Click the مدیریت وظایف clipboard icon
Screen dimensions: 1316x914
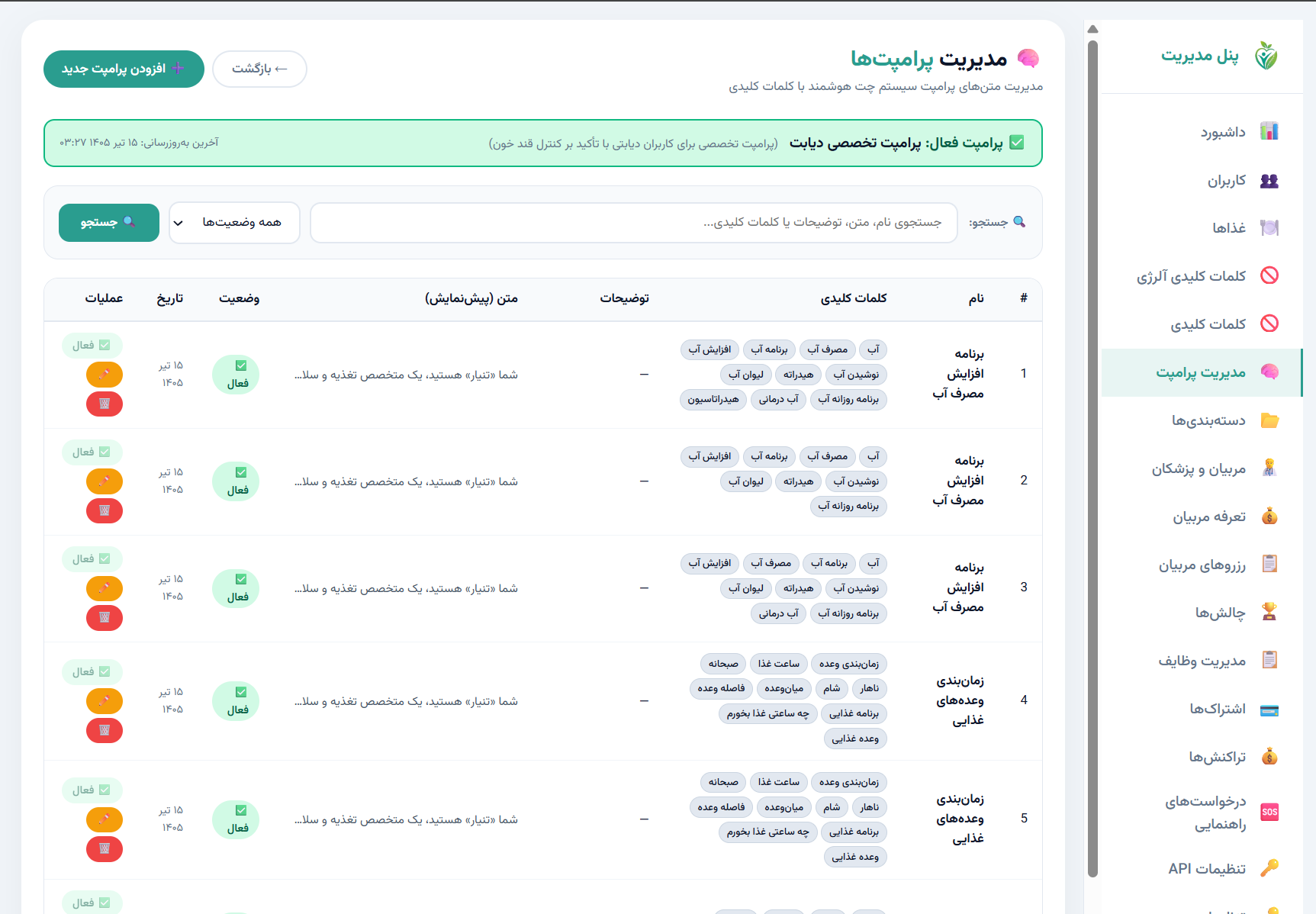coord(1269,660)
